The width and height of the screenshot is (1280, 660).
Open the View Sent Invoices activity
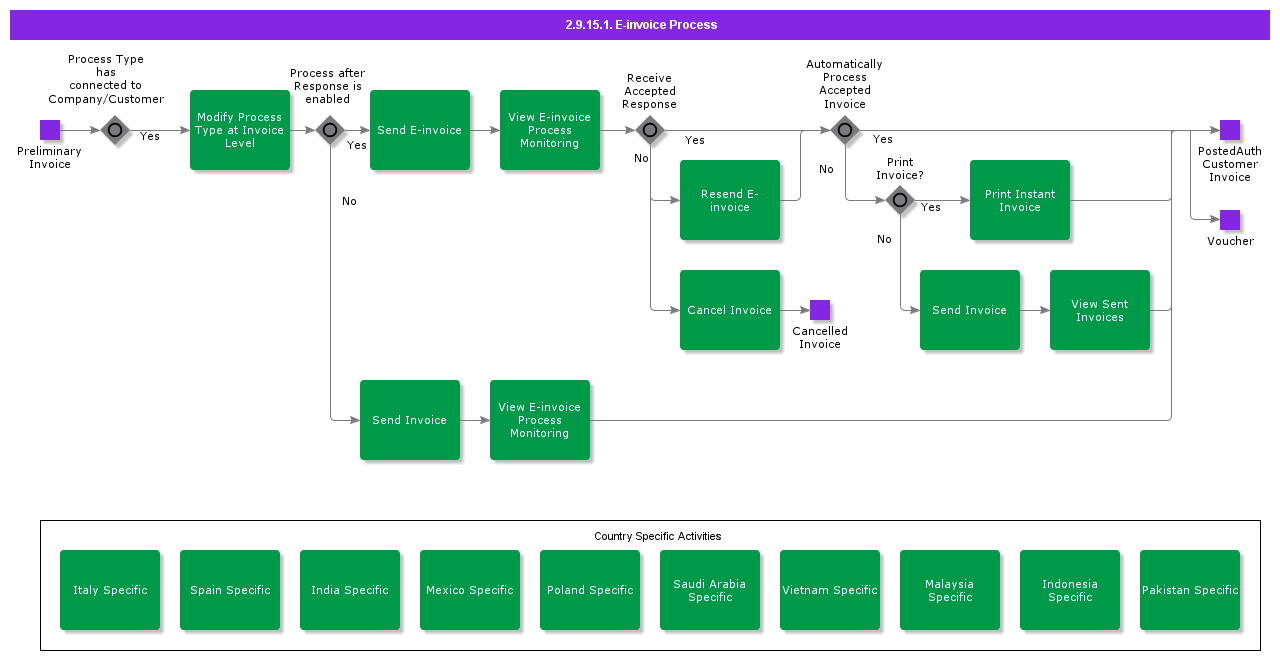point(1100,310)
